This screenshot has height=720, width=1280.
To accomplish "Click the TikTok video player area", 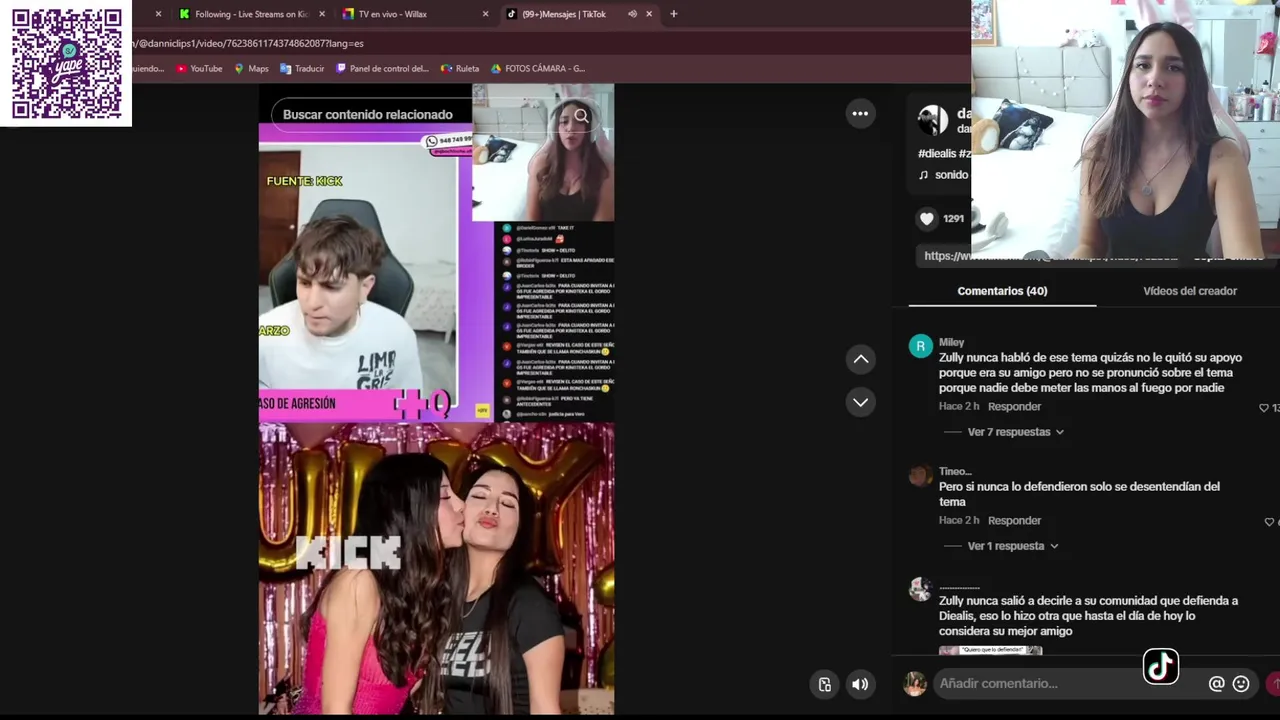I will click(436, 399).
